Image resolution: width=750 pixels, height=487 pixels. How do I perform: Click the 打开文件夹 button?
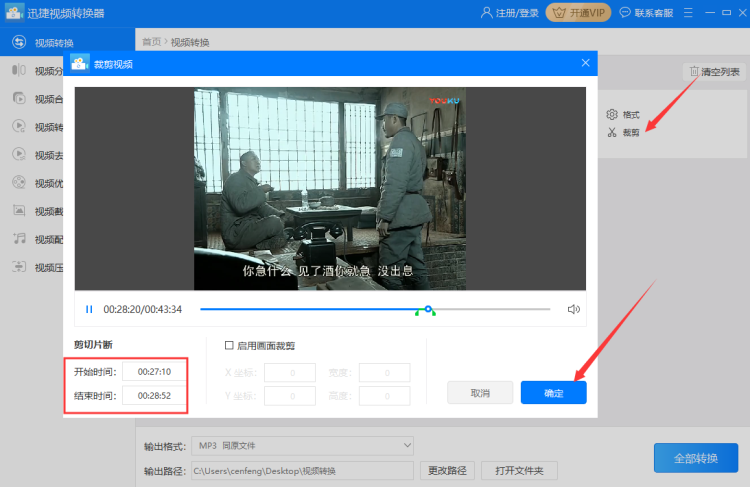coord(519,471)
